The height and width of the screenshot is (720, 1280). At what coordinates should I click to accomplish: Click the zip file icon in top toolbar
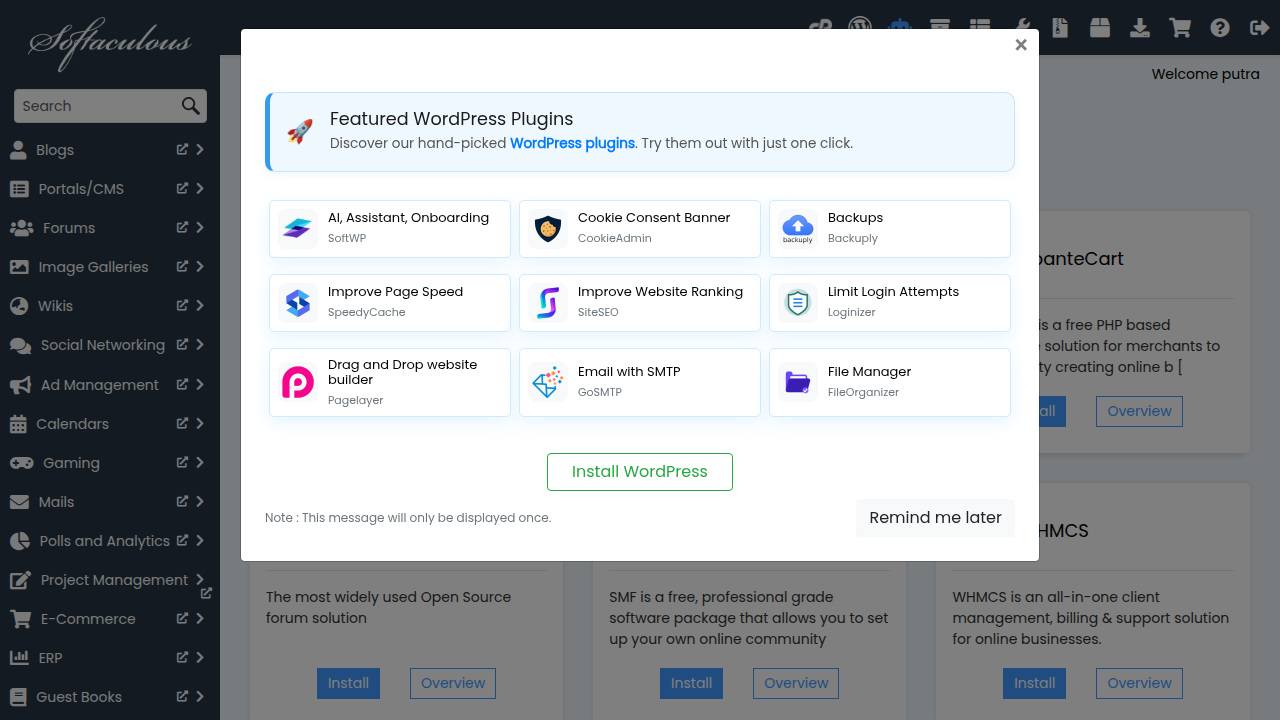(x=1060, y=28)
